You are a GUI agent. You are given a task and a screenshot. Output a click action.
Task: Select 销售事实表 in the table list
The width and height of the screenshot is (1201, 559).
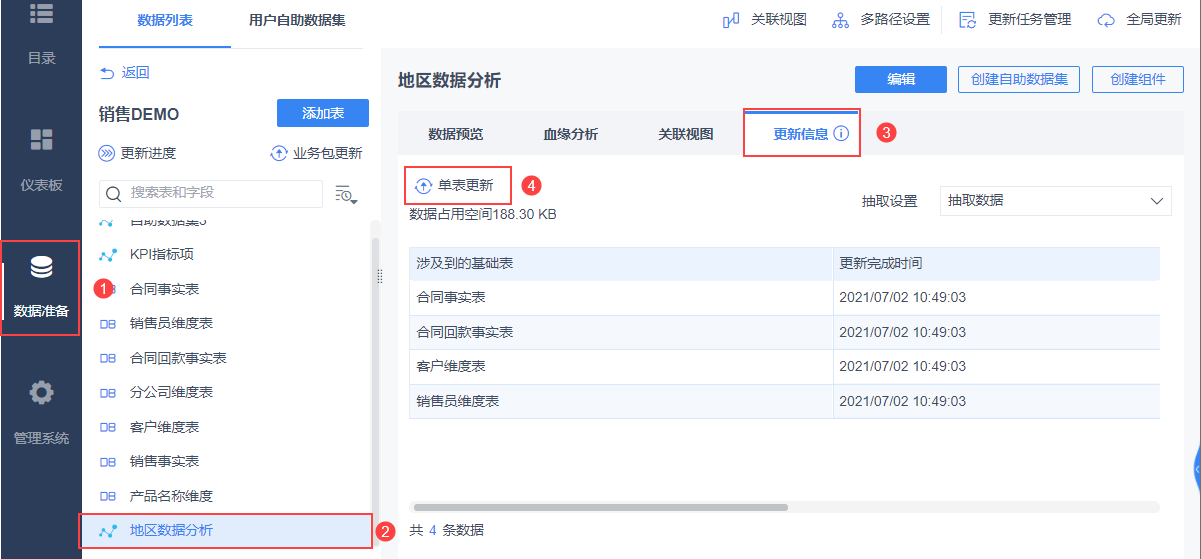(x=164, y=461)
